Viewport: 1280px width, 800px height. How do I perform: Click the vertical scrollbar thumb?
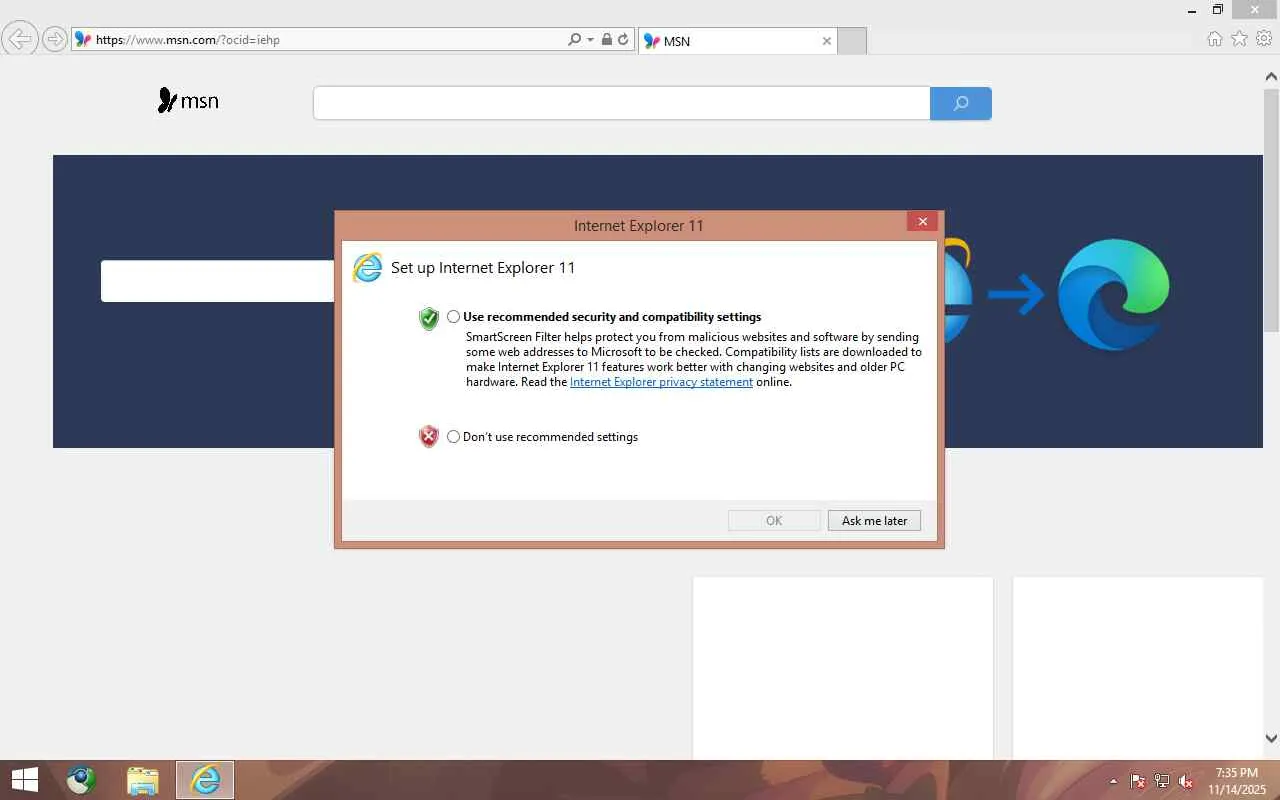(x=1271, y=209)
